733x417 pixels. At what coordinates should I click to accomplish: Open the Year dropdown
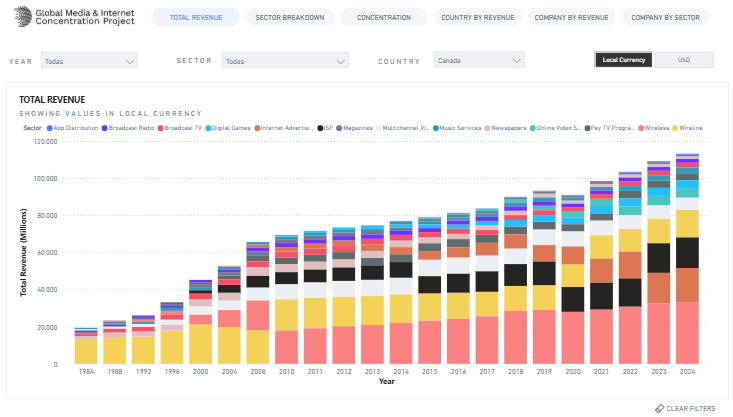point(90,61)
